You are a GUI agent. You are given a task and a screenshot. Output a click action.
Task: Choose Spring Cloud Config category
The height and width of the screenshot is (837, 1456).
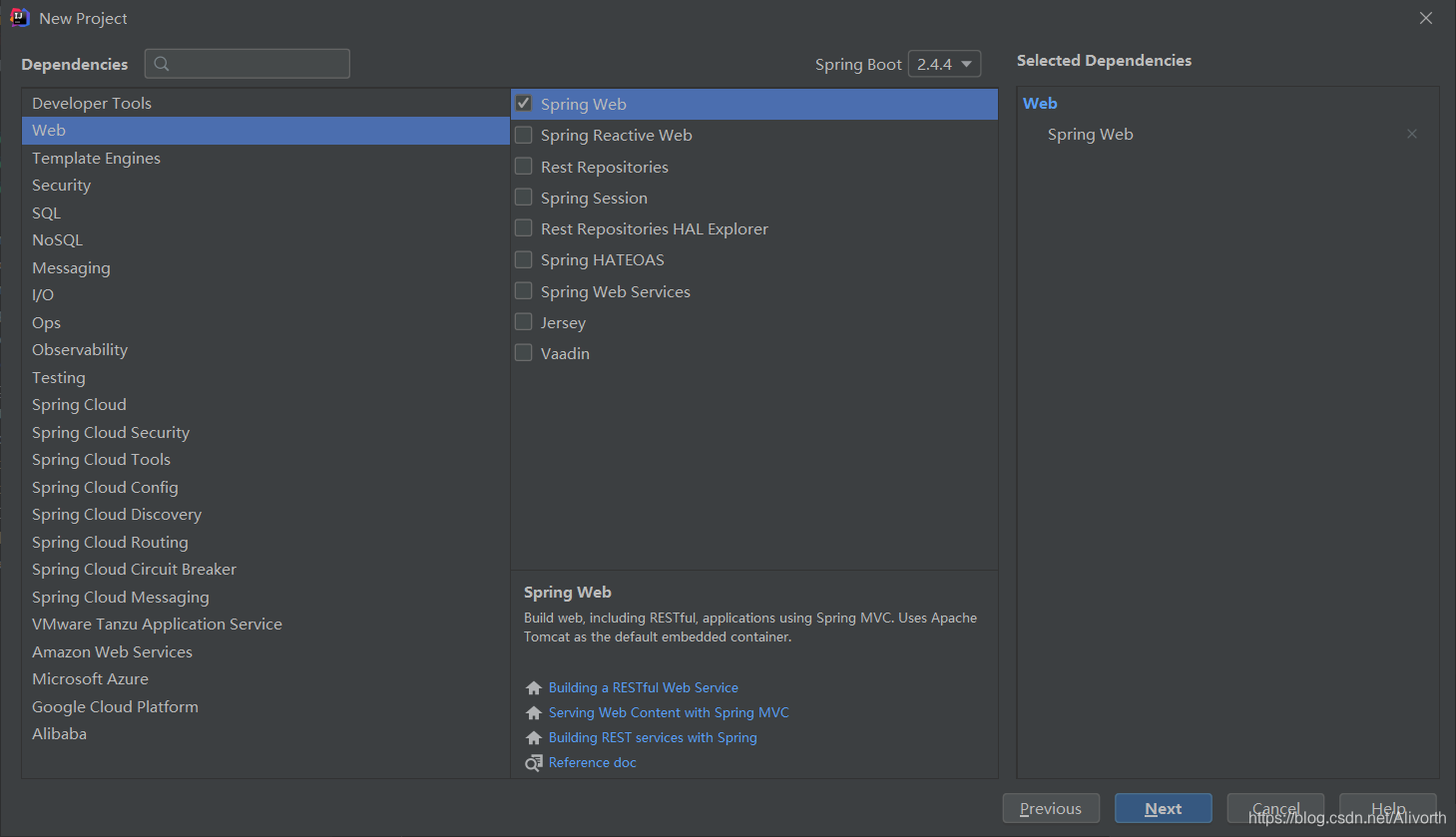(x=265, y=487)
